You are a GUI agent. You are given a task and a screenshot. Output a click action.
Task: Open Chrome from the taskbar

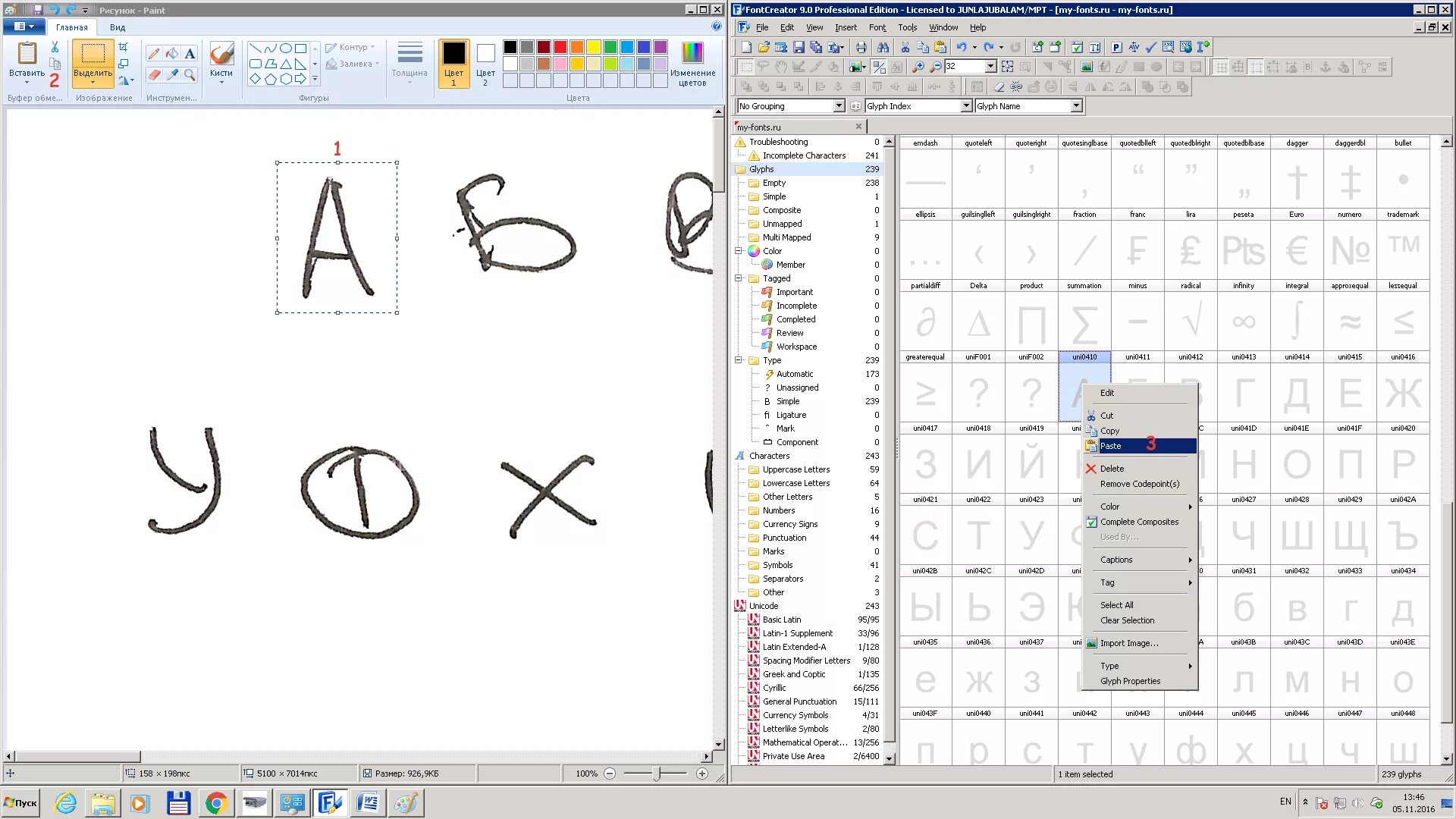click(x=216, y=802)
